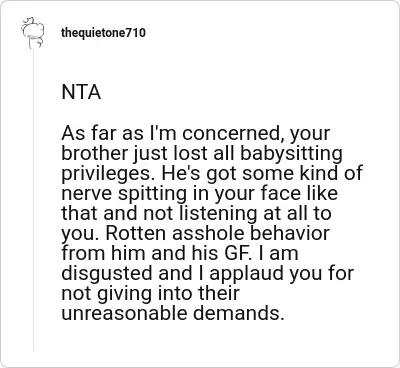Click the word "brother" in the comment
400x368 pixels.
(95, 154)
